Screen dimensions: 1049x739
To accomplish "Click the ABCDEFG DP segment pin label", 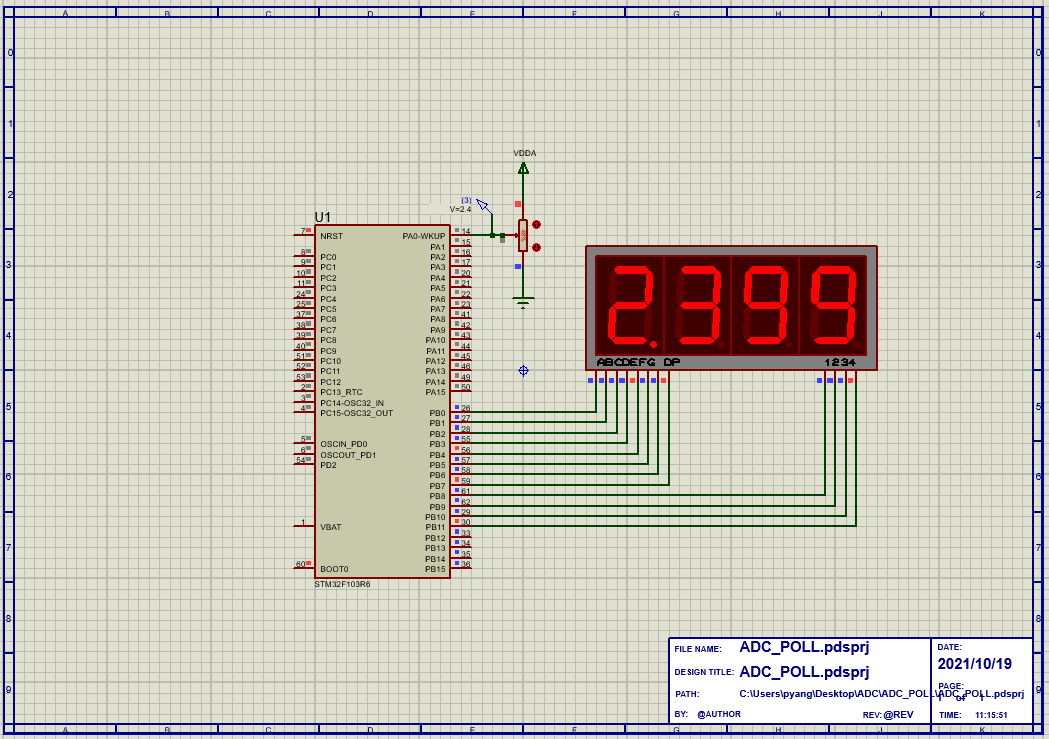I will point(638,362).
